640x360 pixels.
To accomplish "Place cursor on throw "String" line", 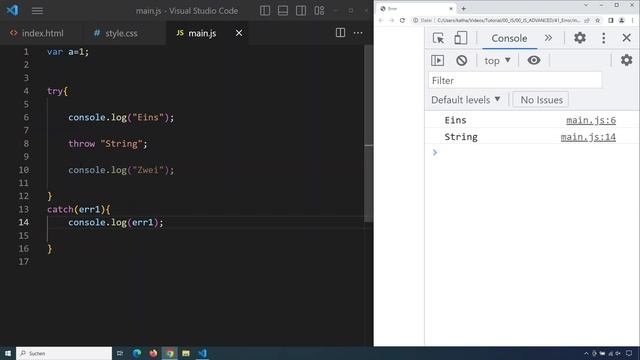I will pos(108,144).
